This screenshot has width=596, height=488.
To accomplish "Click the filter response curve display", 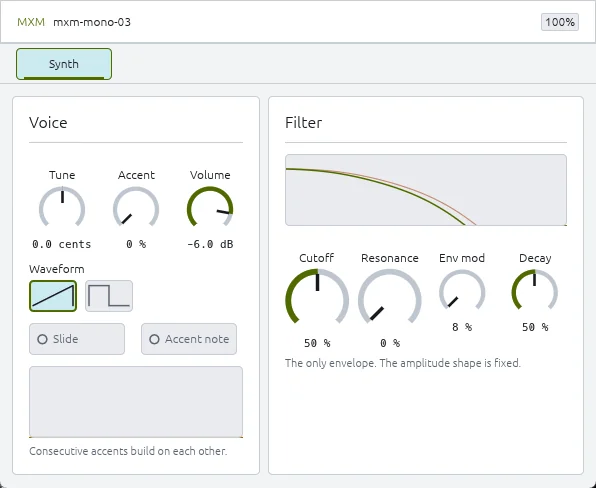I will pos(426,190).
